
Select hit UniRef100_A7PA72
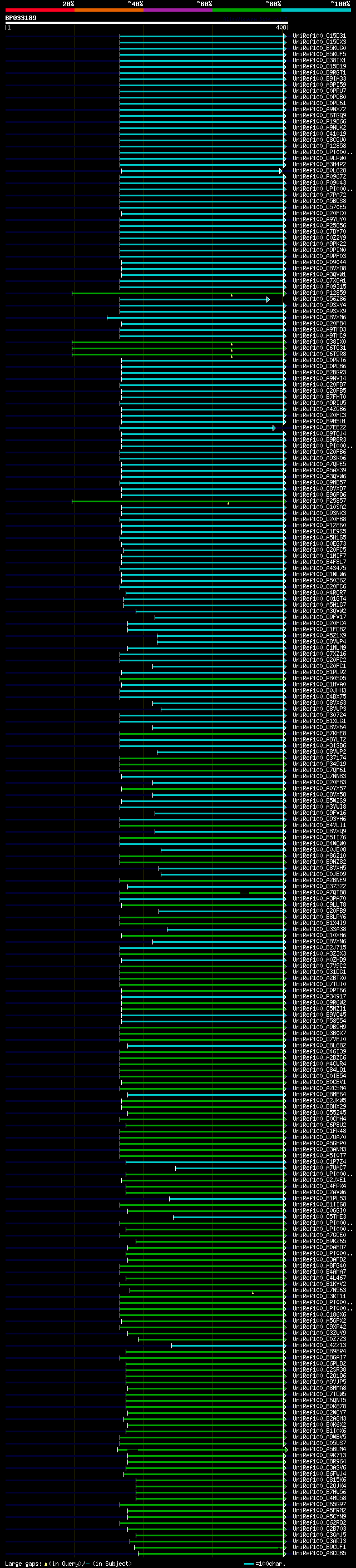319,195
